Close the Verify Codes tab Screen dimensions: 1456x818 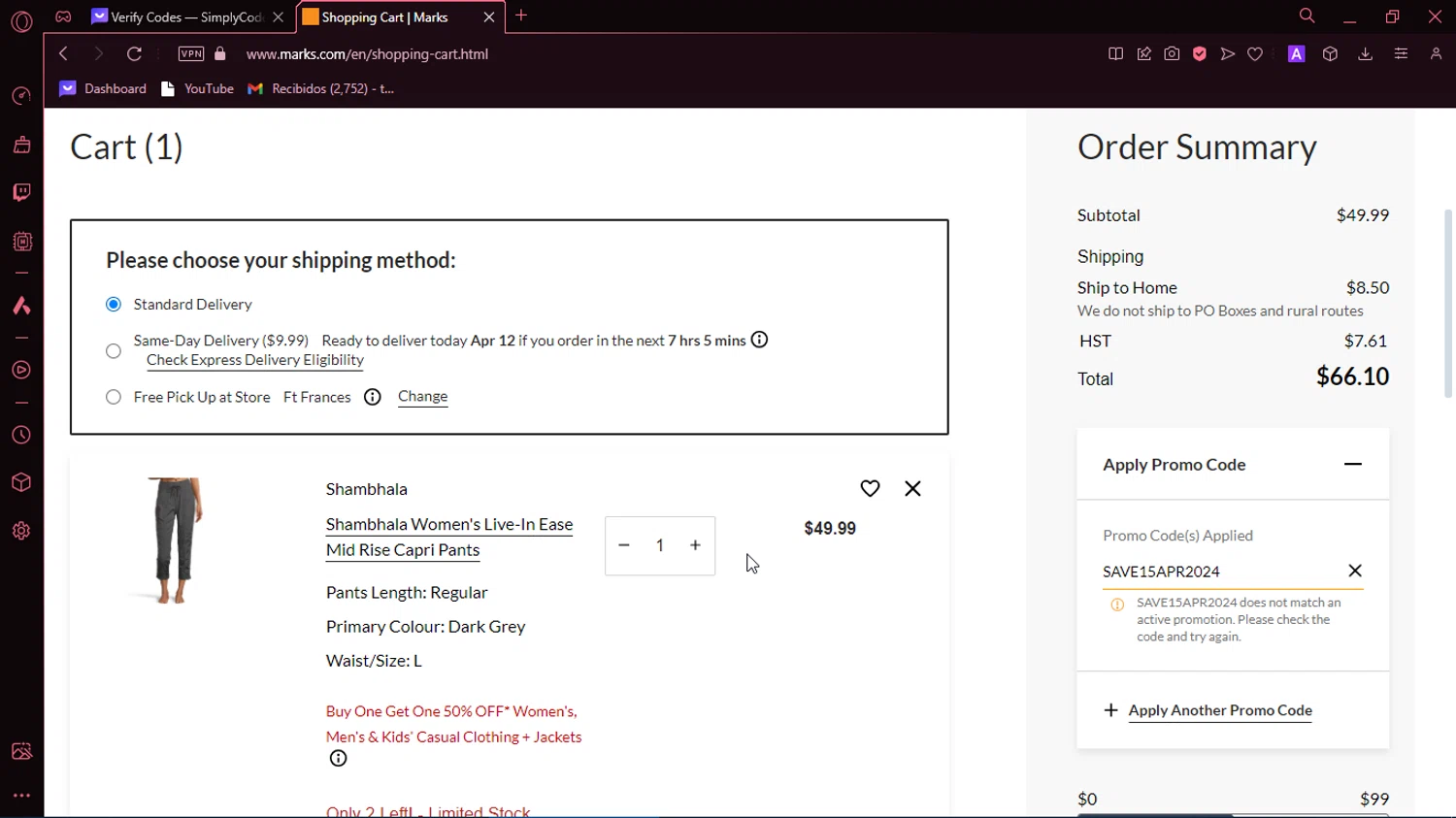279,17
